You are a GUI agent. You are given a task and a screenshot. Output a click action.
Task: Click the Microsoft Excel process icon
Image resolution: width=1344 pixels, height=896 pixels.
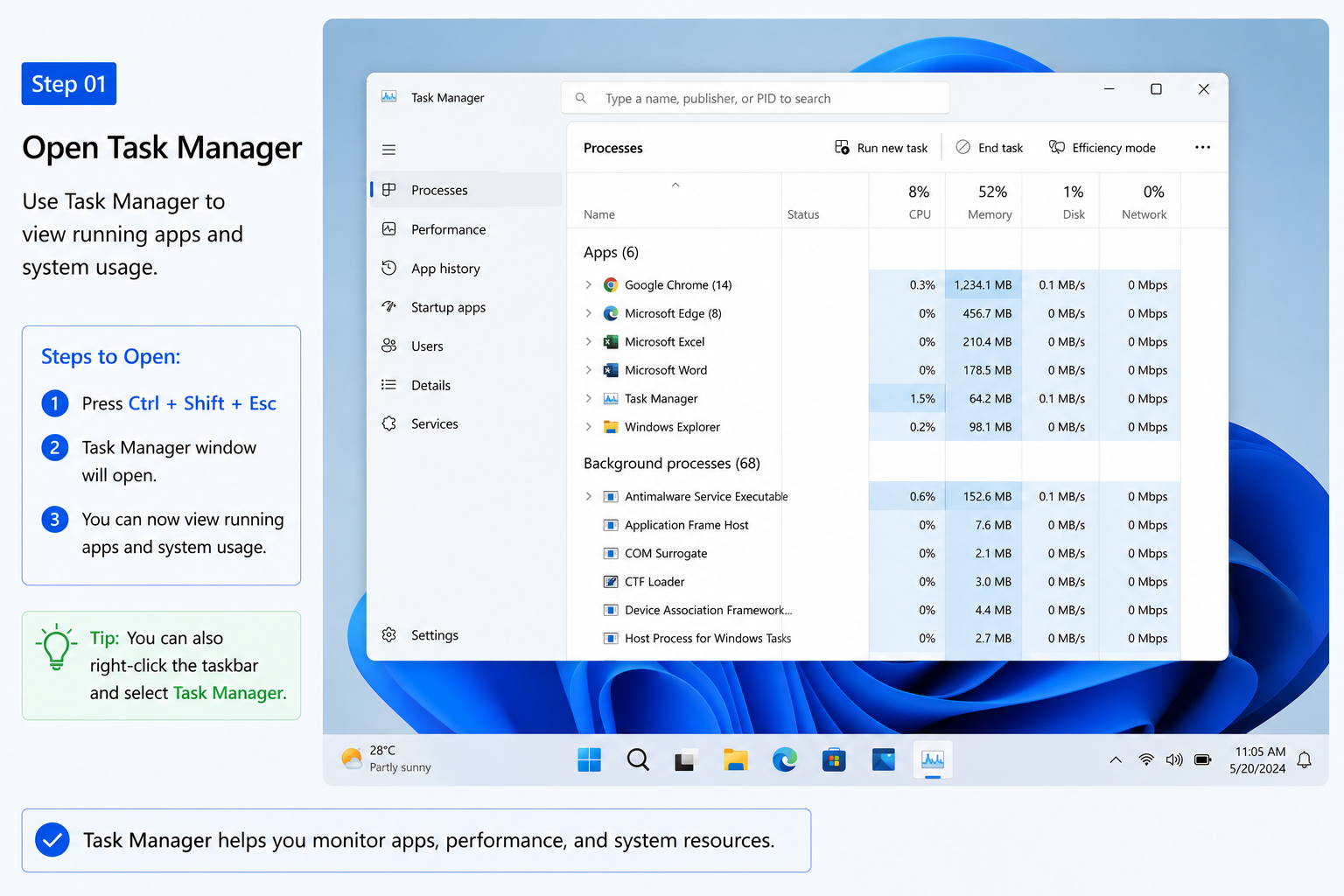tap(611, 342)
